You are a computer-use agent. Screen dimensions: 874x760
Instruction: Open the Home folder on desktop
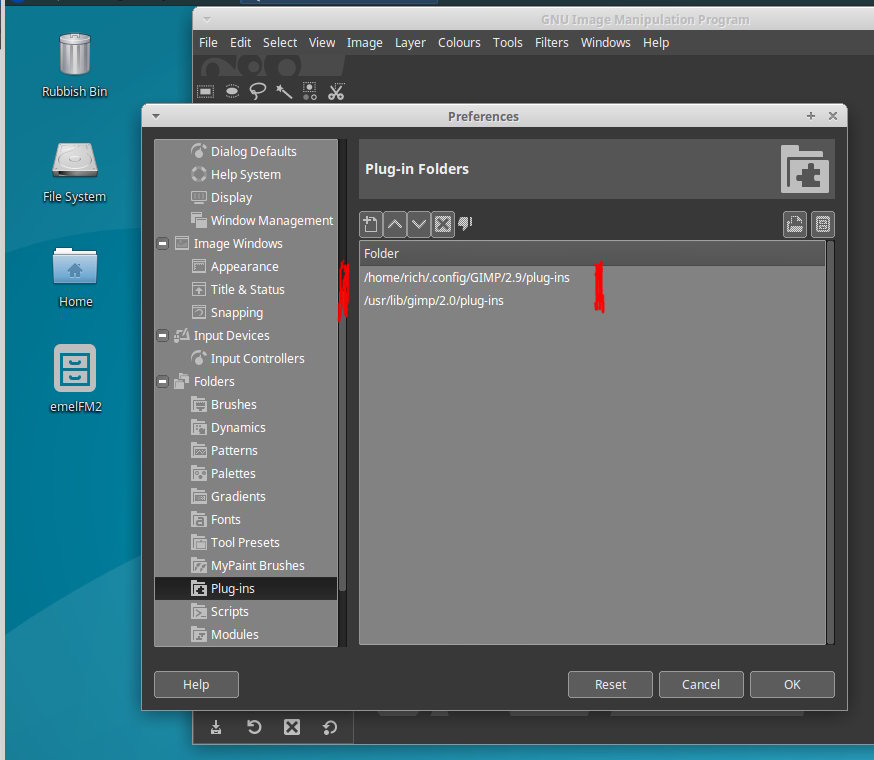pos(75,277)
